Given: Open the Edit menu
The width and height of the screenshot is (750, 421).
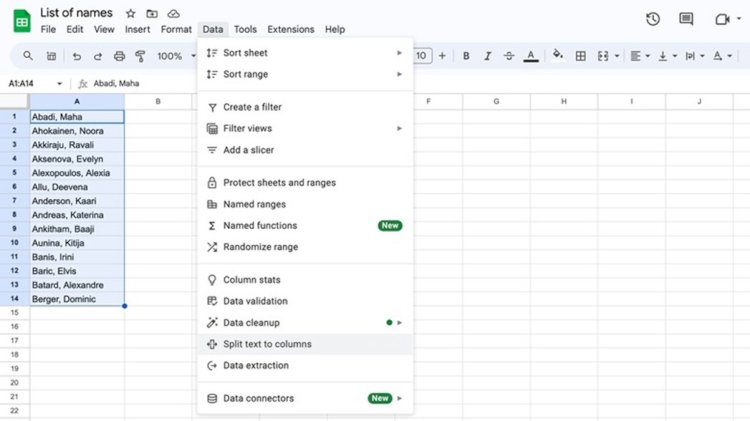Looking at the screenshot, I should [75, 29].
